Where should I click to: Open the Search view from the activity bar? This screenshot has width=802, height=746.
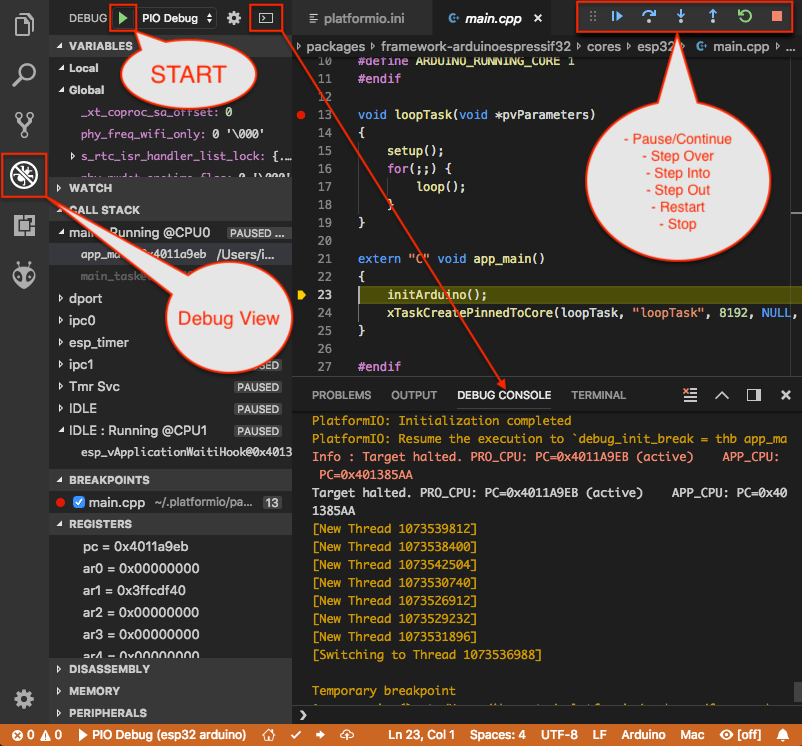click(24, 74)
